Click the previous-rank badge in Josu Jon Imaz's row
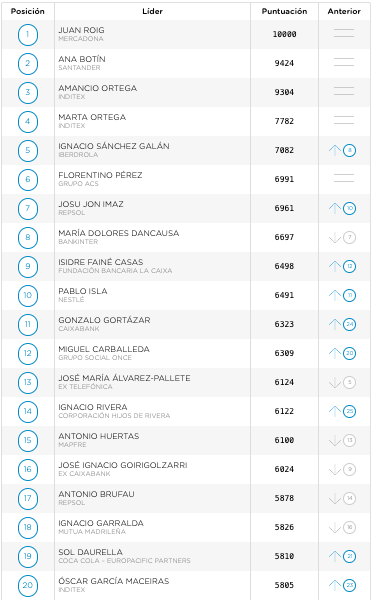Screen dimensions: 372x600 (x=349, y=209)
